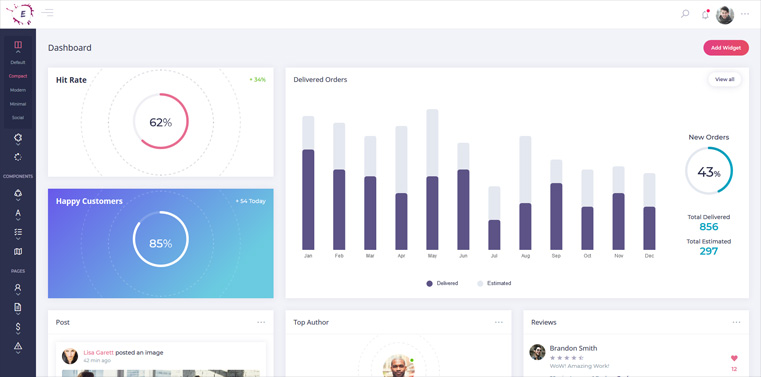Viewport: 761px width, 377px height.
Task: Toggle the hamburger sidebar menu icon
Action: coord(47,13)
